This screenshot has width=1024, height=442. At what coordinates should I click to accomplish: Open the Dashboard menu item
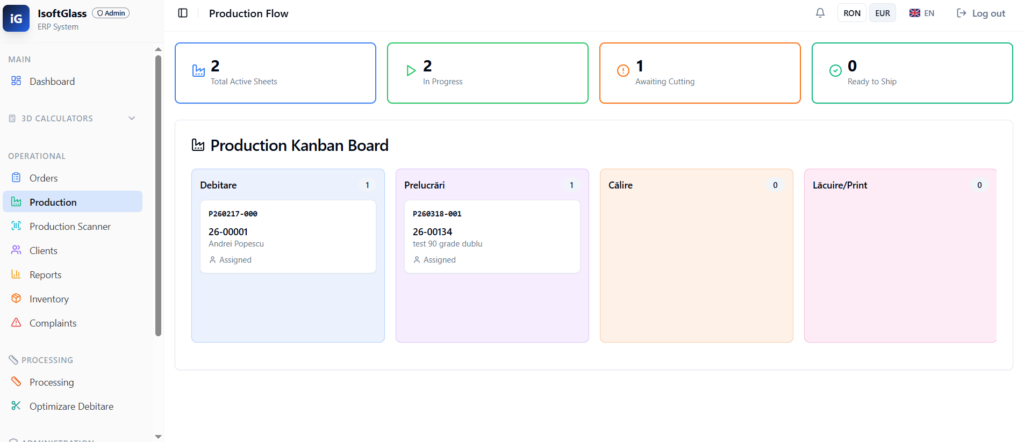click(52, 81)
